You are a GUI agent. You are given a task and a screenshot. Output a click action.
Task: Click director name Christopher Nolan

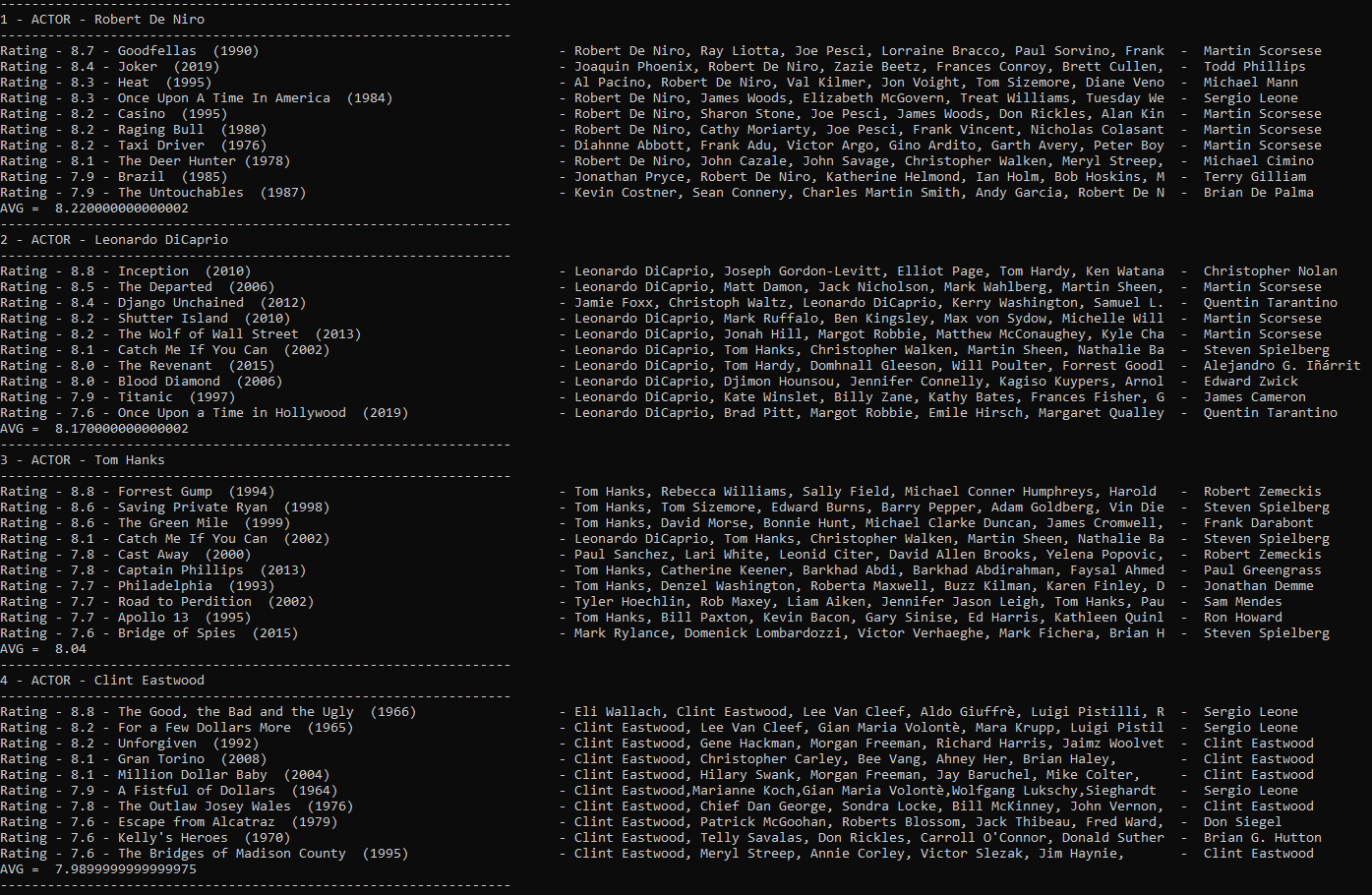point(1270,271)
